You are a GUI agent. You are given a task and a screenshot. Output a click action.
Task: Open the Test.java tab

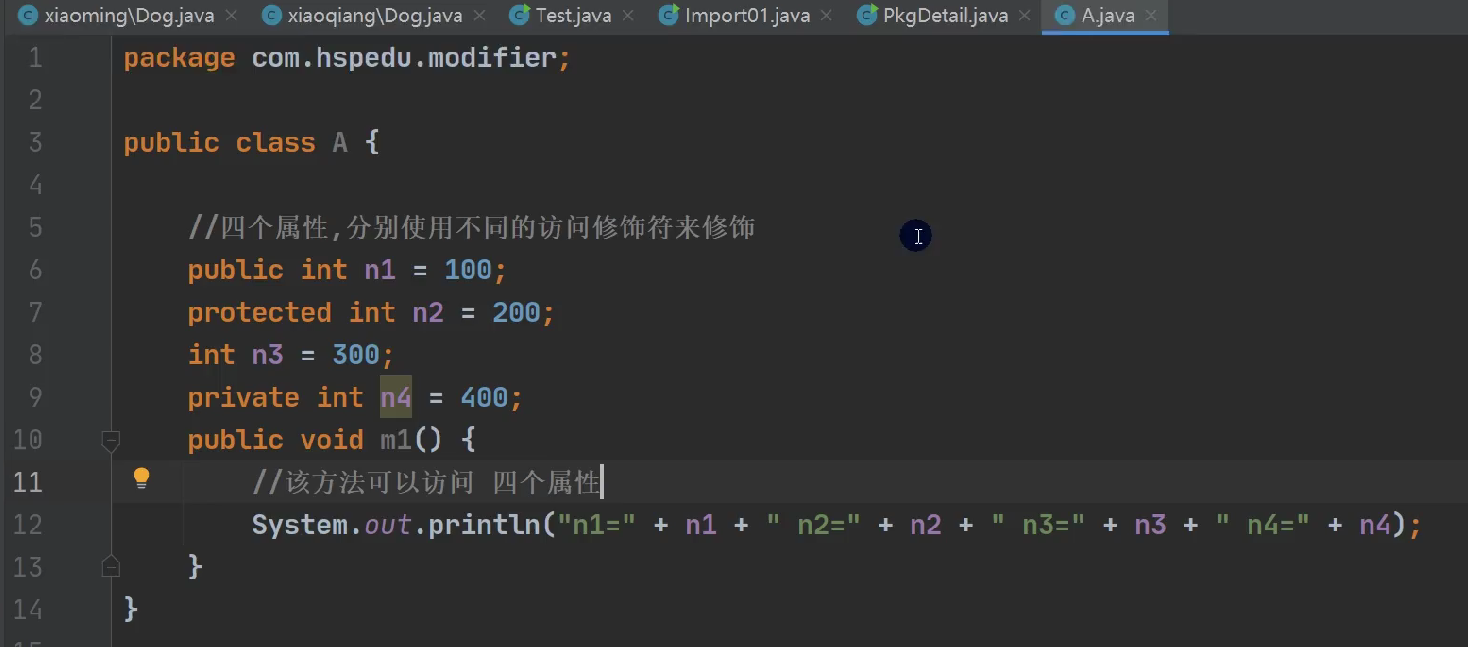pyautogui.click(x=573, y=16)
